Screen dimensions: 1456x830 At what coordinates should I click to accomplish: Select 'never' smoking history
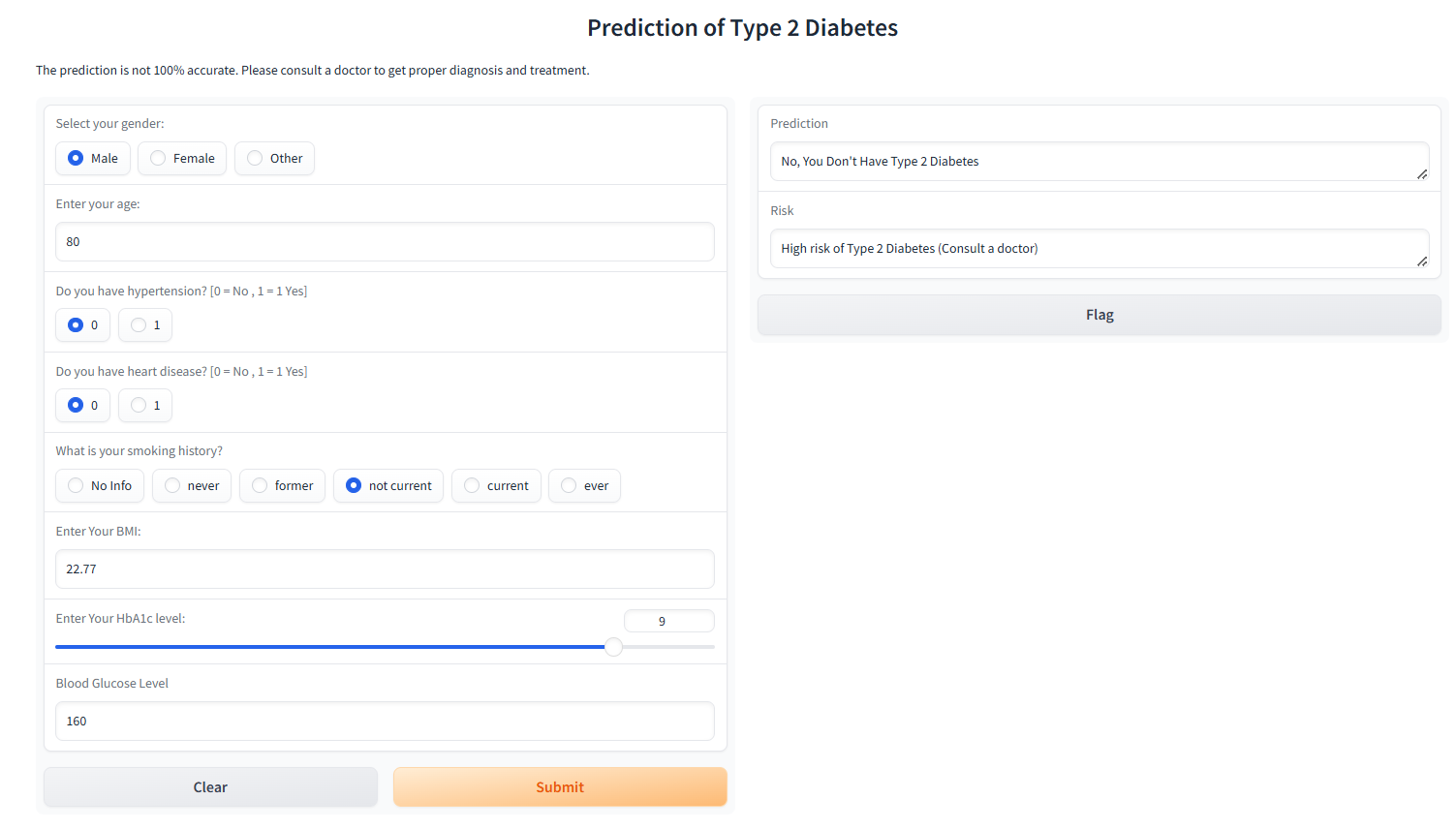[x=172, y=486]
